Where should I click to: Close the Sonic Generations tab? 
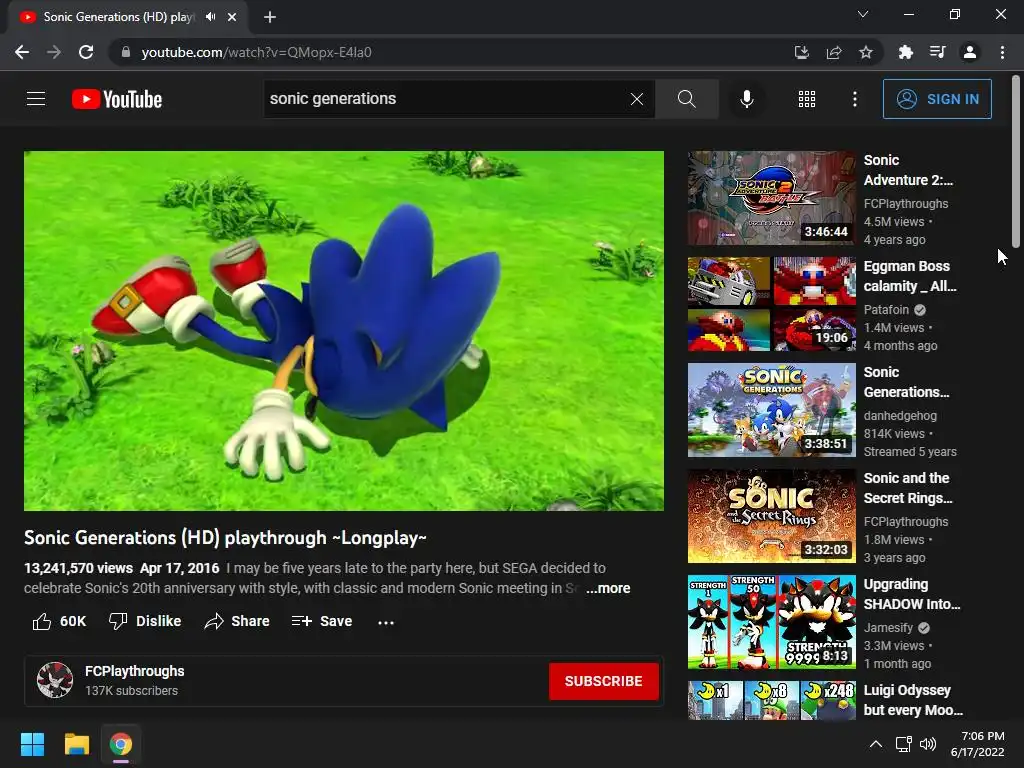tap(232, 17)
